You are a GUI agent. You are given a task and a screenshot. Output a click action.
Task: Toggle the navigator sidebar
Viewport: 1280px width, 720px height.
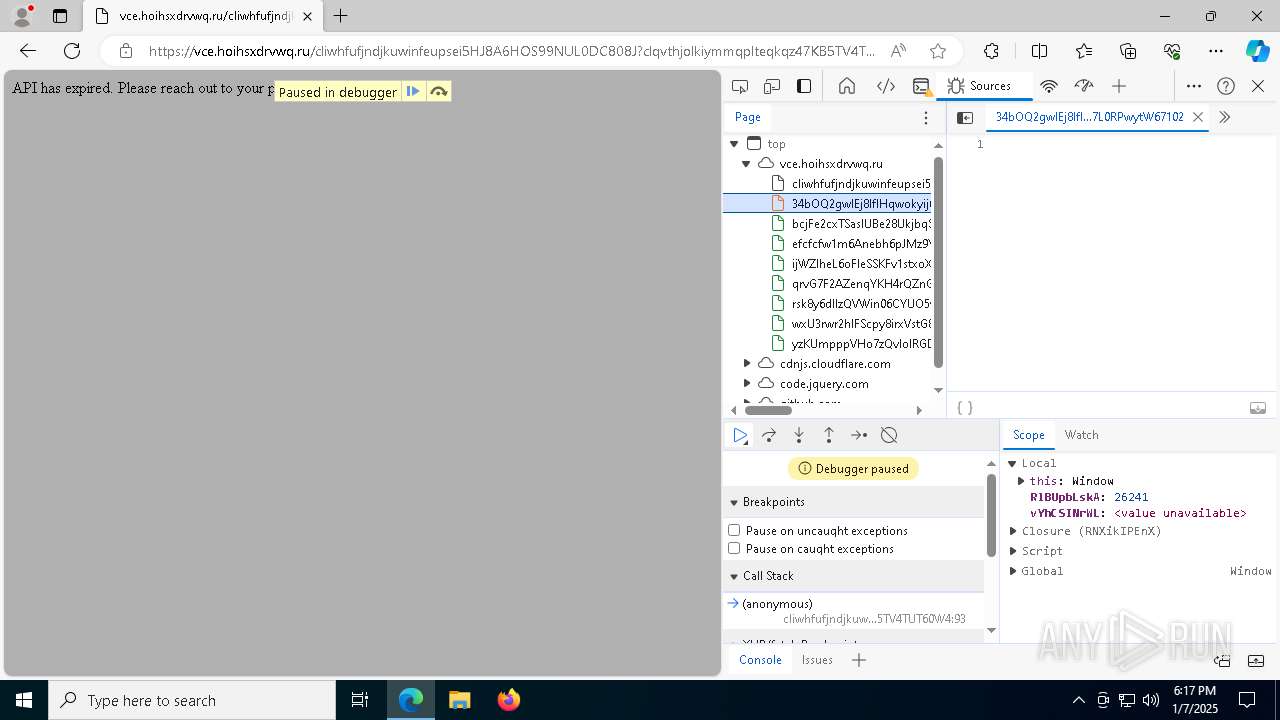(x=965, y=118)
